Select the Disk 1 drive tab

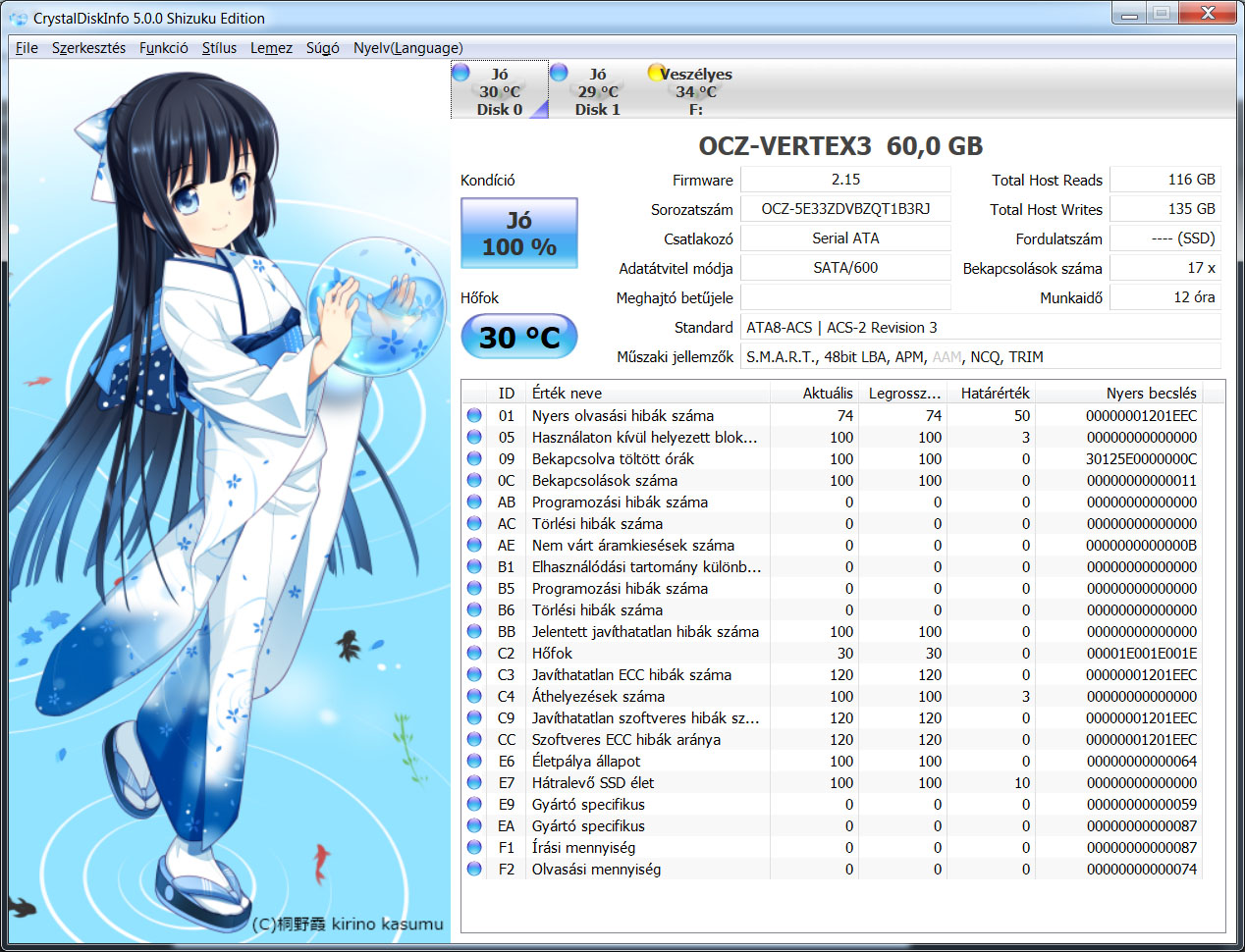point(598,91)
